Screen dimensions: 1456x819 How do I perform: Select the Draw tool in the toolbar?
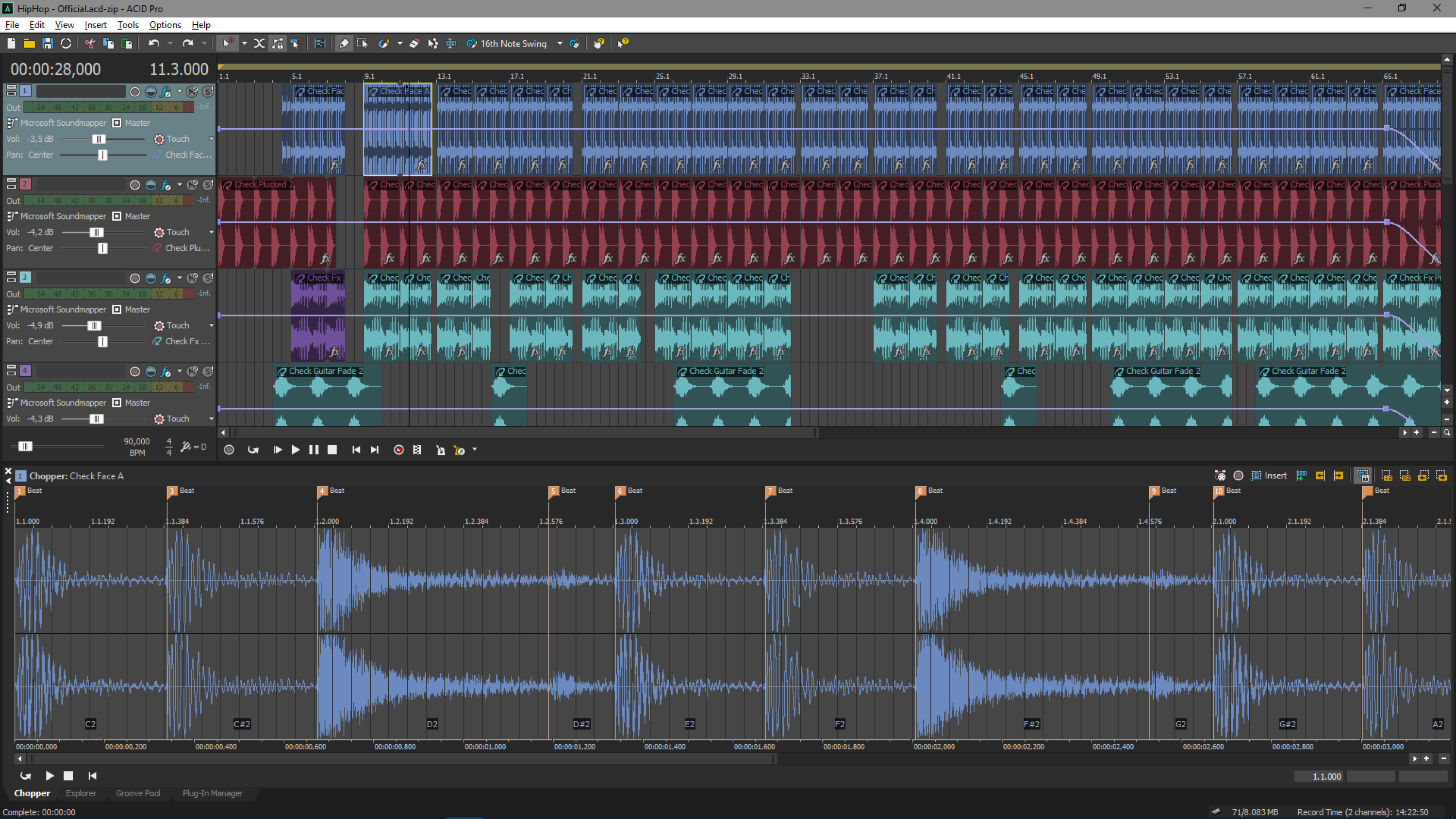point(345,44)
